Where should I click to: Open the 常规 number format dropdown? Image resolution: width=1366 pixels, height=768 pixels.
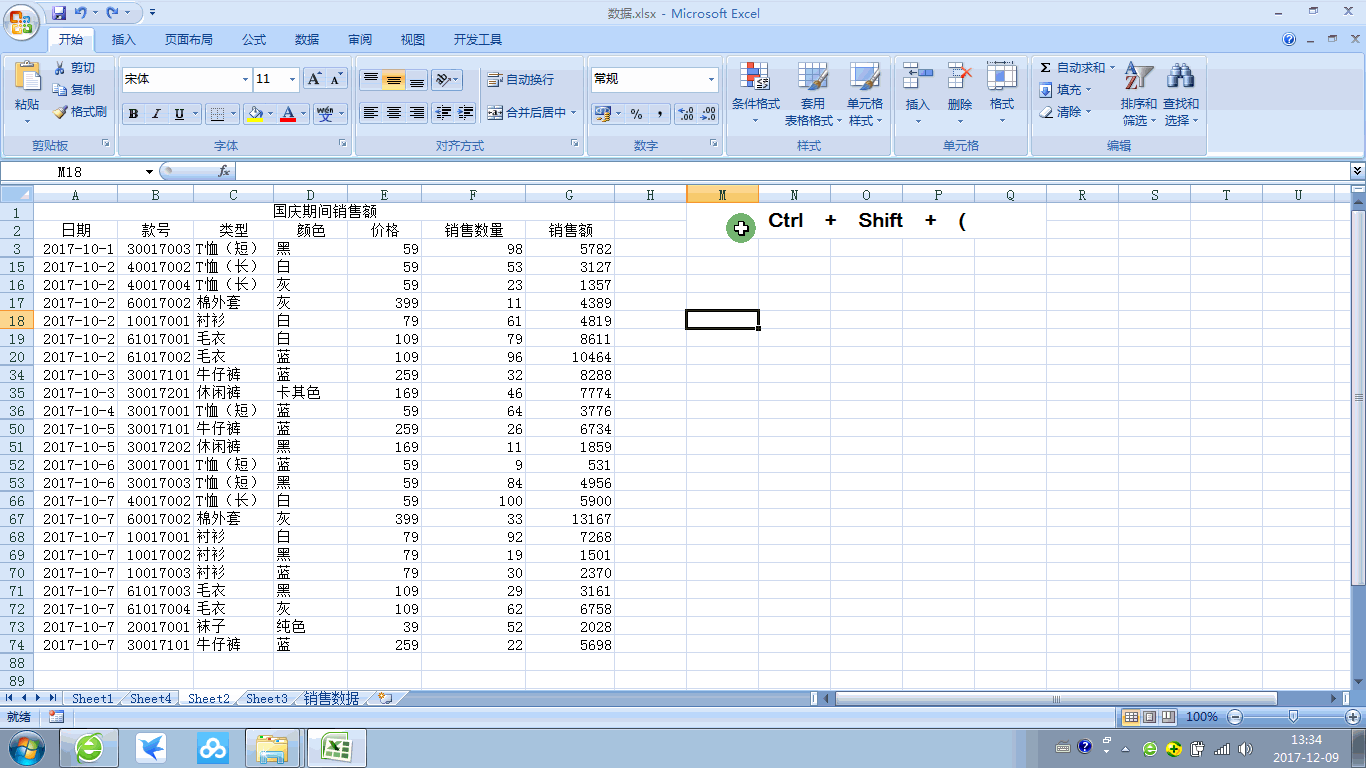tap(712, 79)
